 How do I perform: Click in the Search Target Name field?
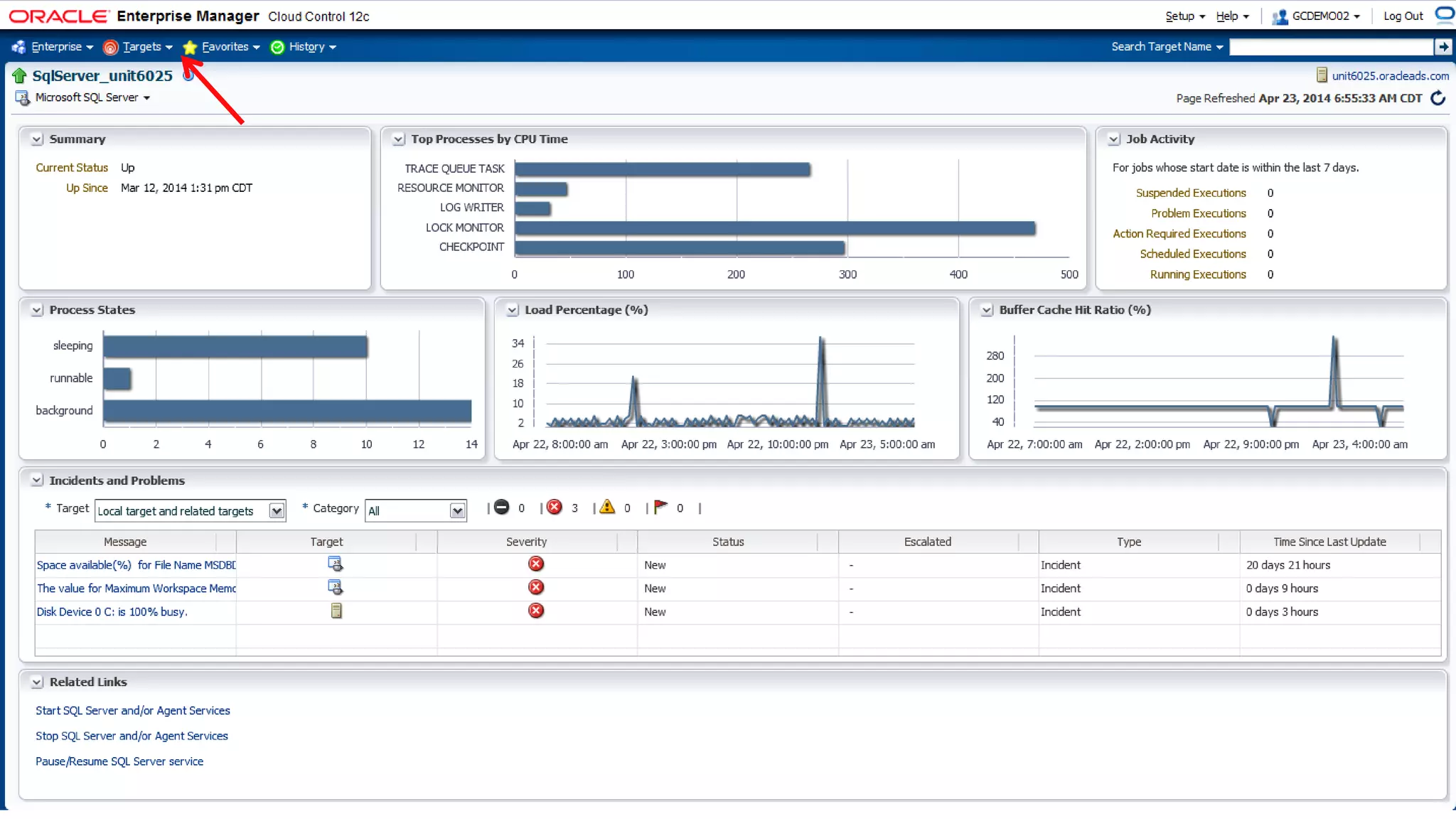point(1330,47)
